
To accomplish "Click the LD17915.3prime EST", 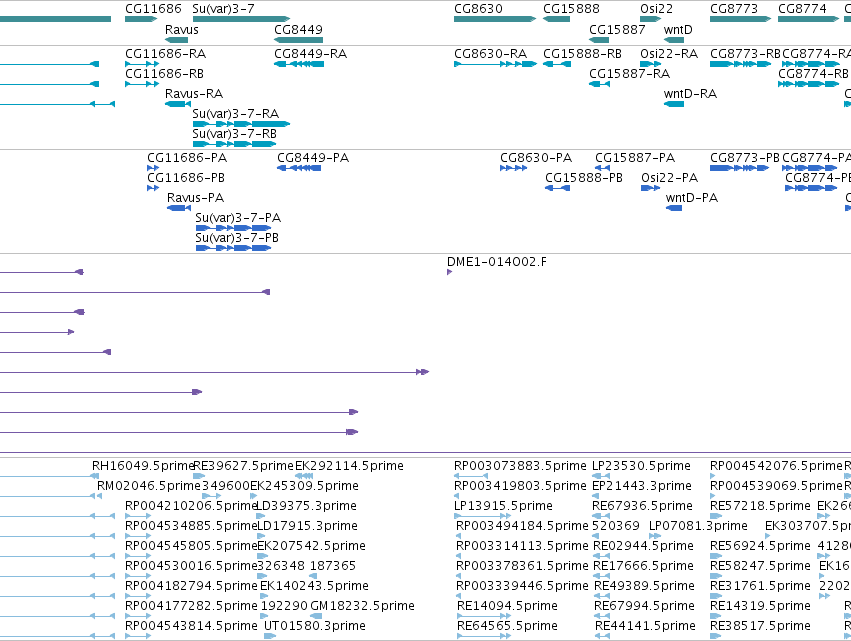I will tap(261, 536).
